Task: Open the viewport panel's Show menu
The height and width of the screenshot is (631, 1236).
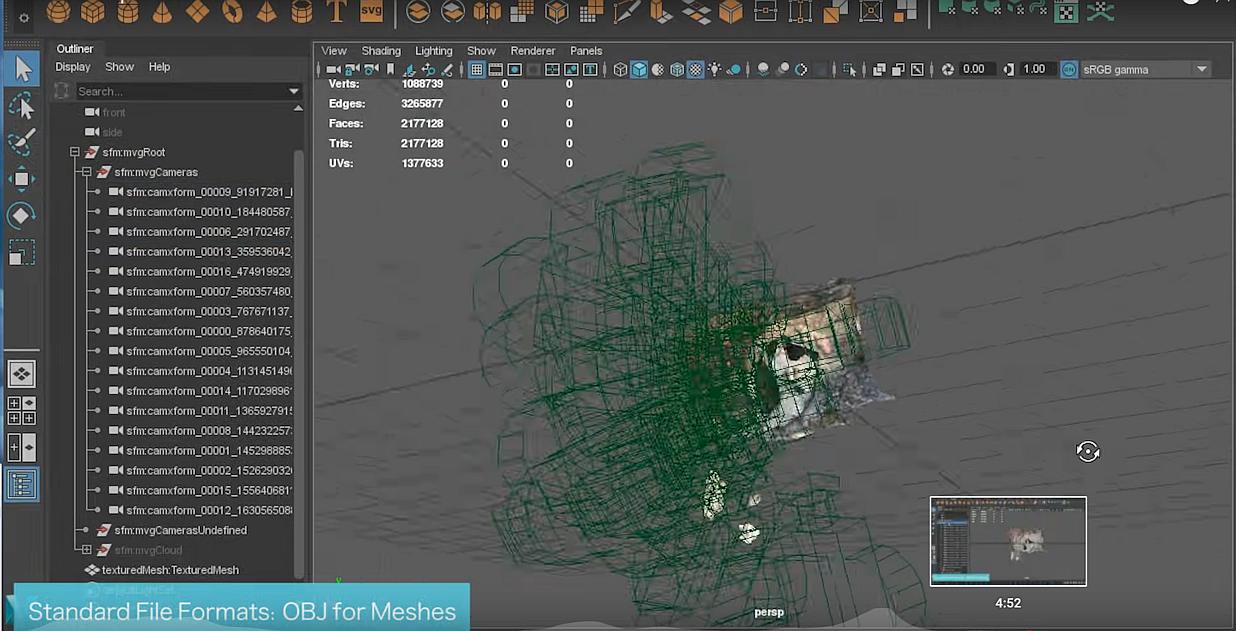Action: point(481,51)
